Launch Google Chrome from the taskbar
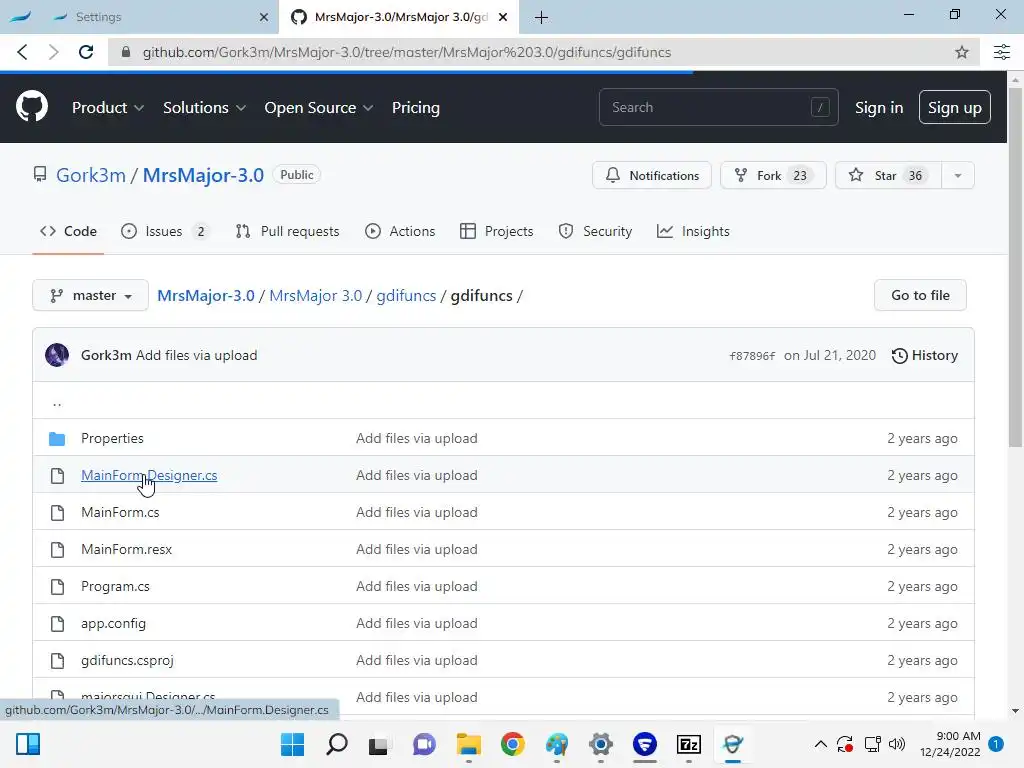Image resolution: width=1024 pixels, height=768 pixels. 513,744
